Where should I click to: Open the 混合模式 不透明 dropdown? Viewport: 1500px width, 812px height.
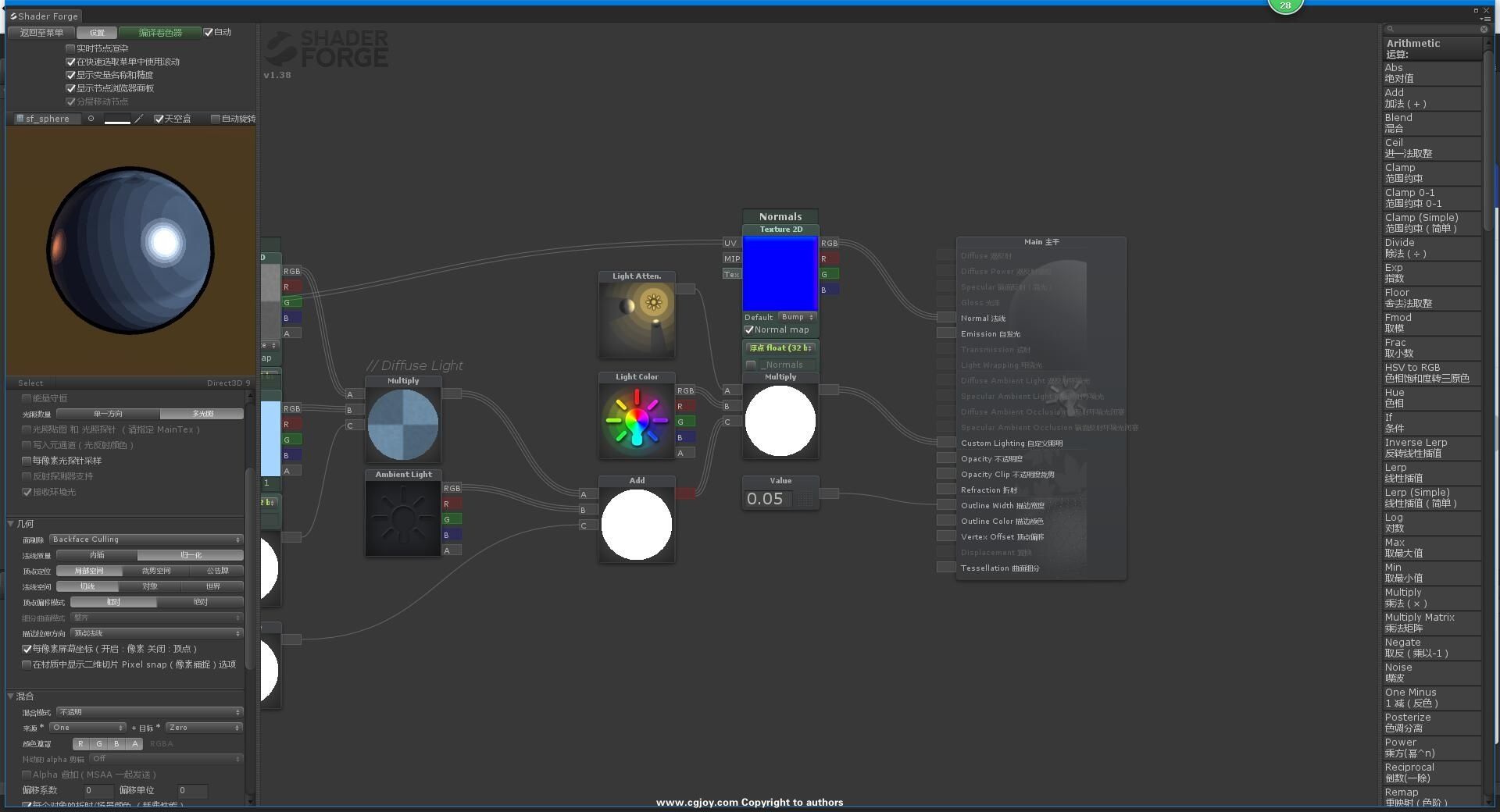(x=149, y=712)
